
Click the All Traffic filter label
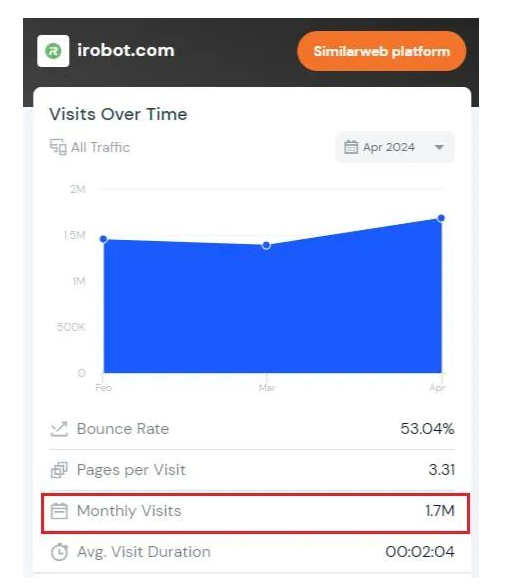point(100,147)
